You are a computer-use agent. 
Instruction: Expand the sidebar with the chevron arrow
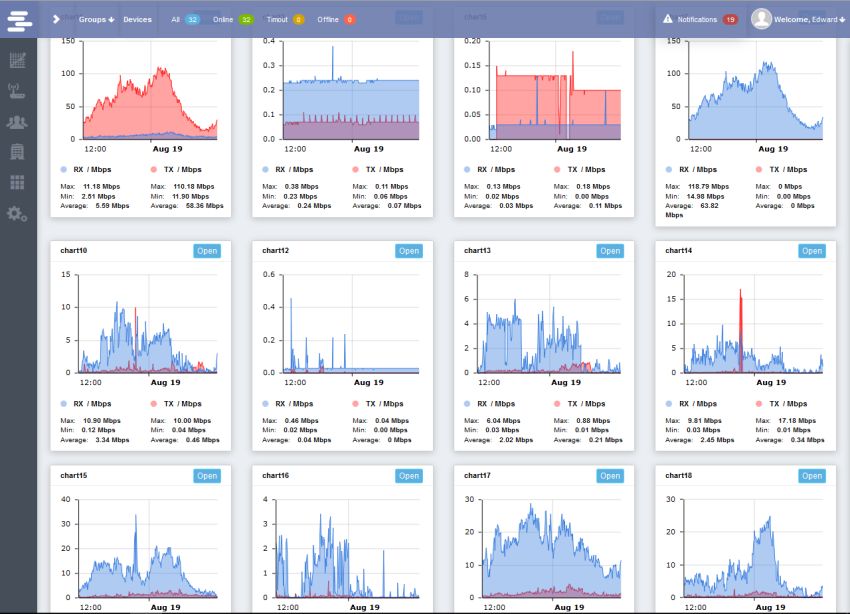coord(56,20)
